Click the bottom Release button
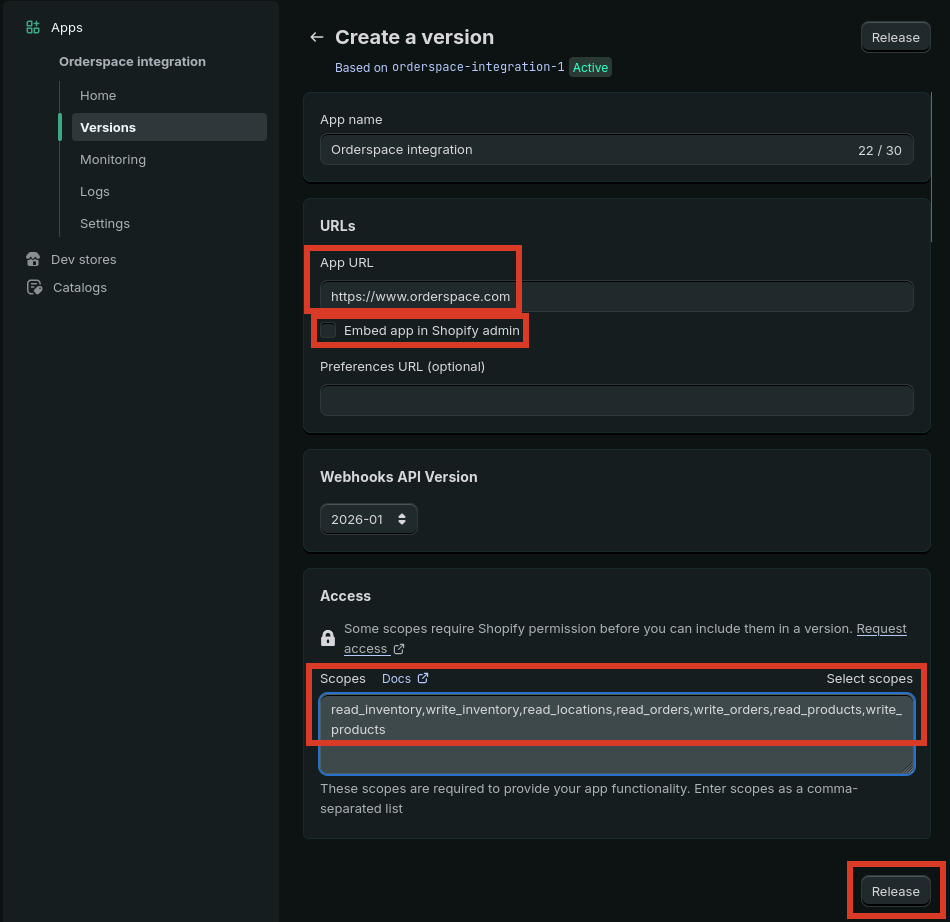Image resolution: width=950 pixels, height=922 pixels. 895,891
